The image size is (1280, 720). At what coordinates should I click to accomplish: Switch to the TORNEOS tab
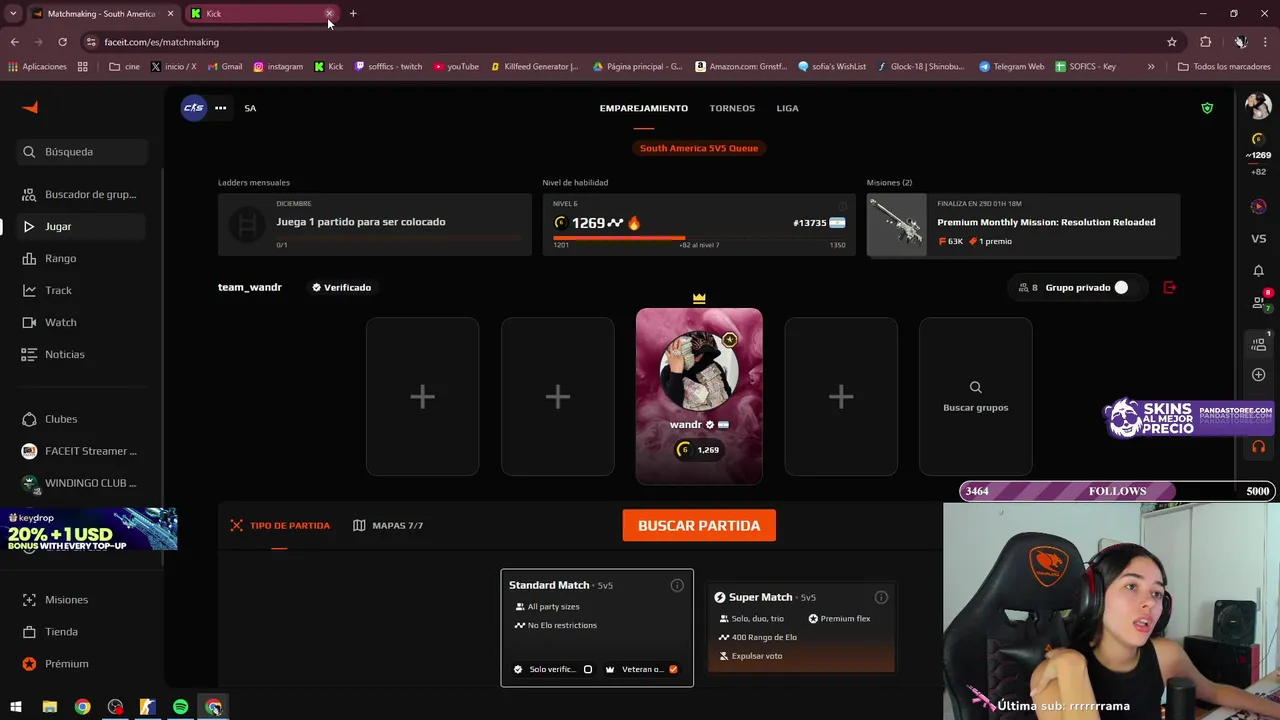click(732, 108)
